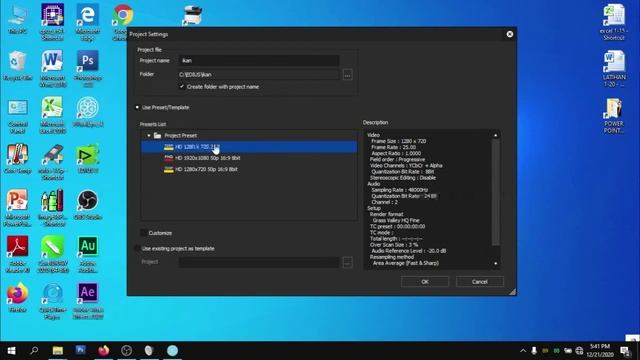The width and height of the screenshot is (640, 360).
Task: Browse for template project with ellipsis button
Action: pos(347,262)
